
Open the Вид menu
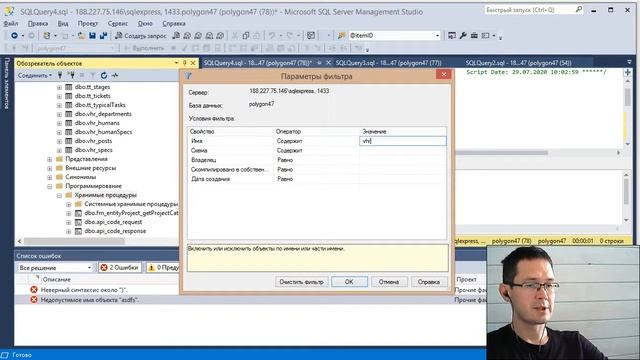tap(63, 24)
